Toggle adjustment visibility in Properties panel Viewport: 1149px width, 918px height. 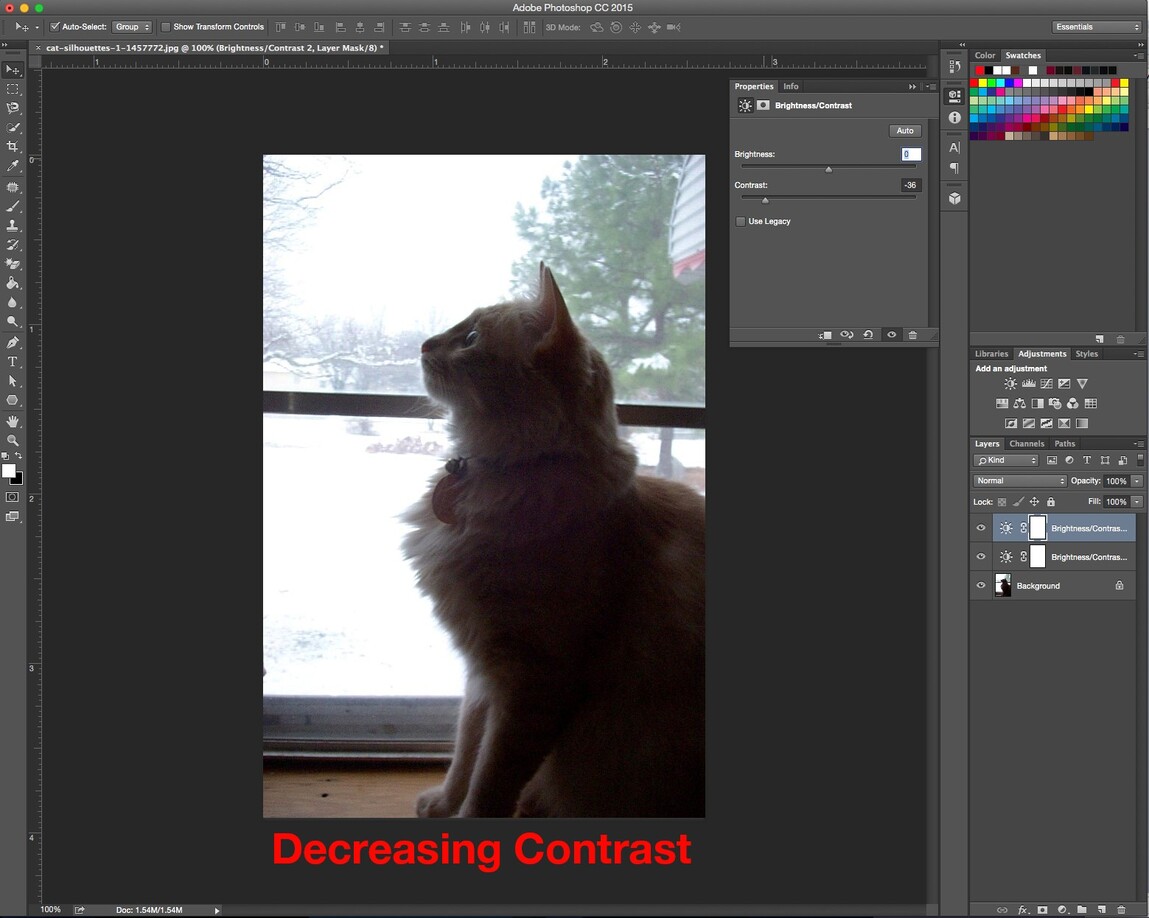pyautogui.click(x=891, y=335)
